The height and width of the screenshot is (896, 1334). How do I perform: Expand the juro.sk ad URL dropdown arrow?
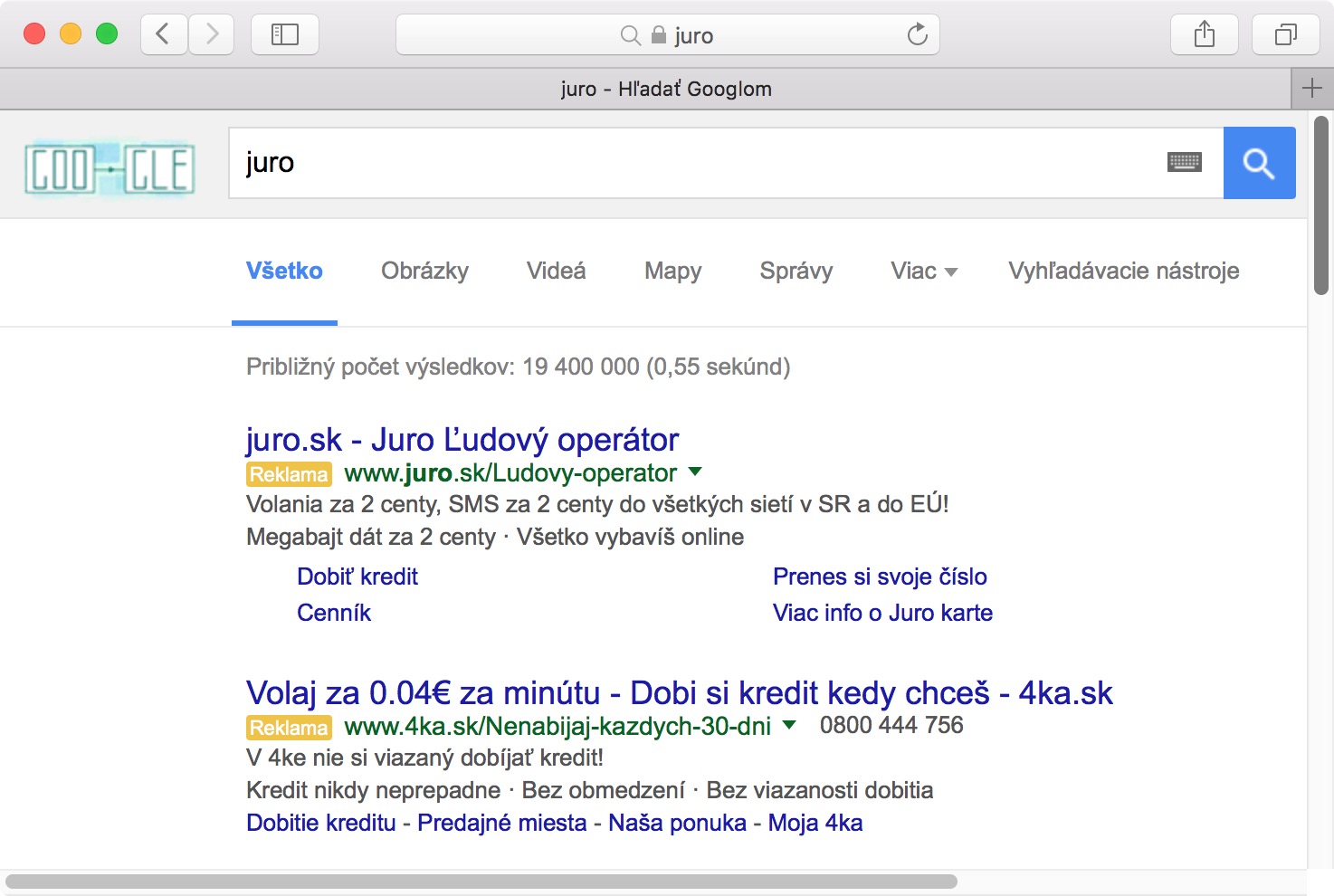pyautogui.click(x=695, y=472)
